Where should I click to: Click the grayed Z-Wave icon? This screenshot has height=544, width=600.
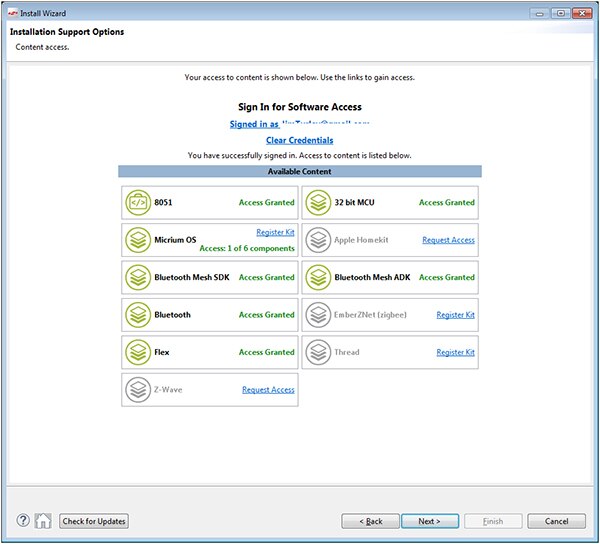[x=138, y=390]
